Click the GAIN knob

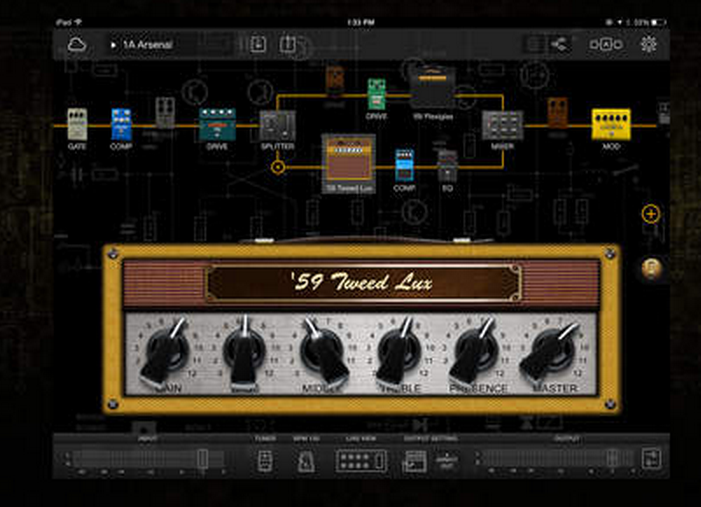[x=165, y=352]
